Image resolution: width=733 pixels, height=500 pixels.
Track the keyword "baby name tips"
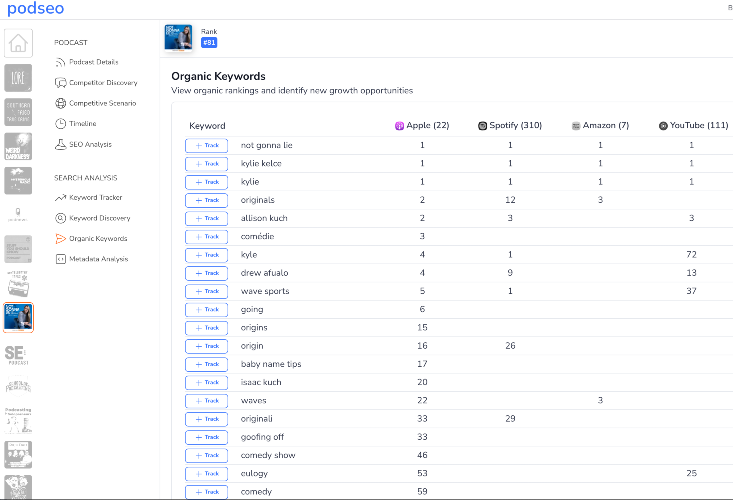tap(207, 364)
